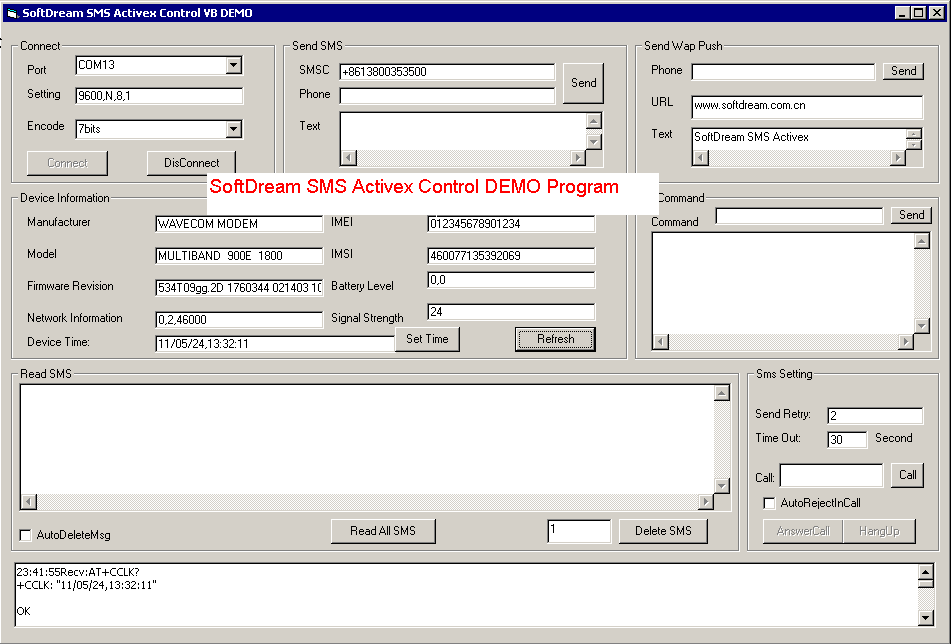Open the Port combo box dropdown arrow
This screenshot has width=951, height=644.
point(234,65)
